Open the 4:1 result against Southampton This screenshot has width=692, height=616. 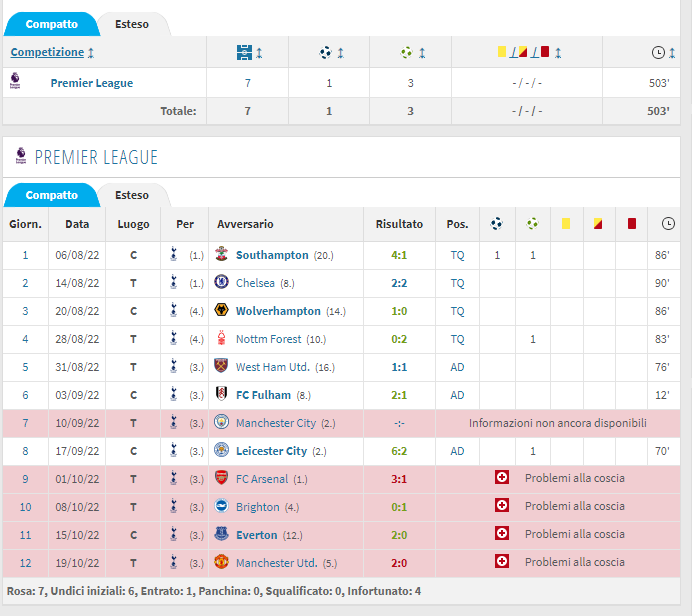(399, 255)
